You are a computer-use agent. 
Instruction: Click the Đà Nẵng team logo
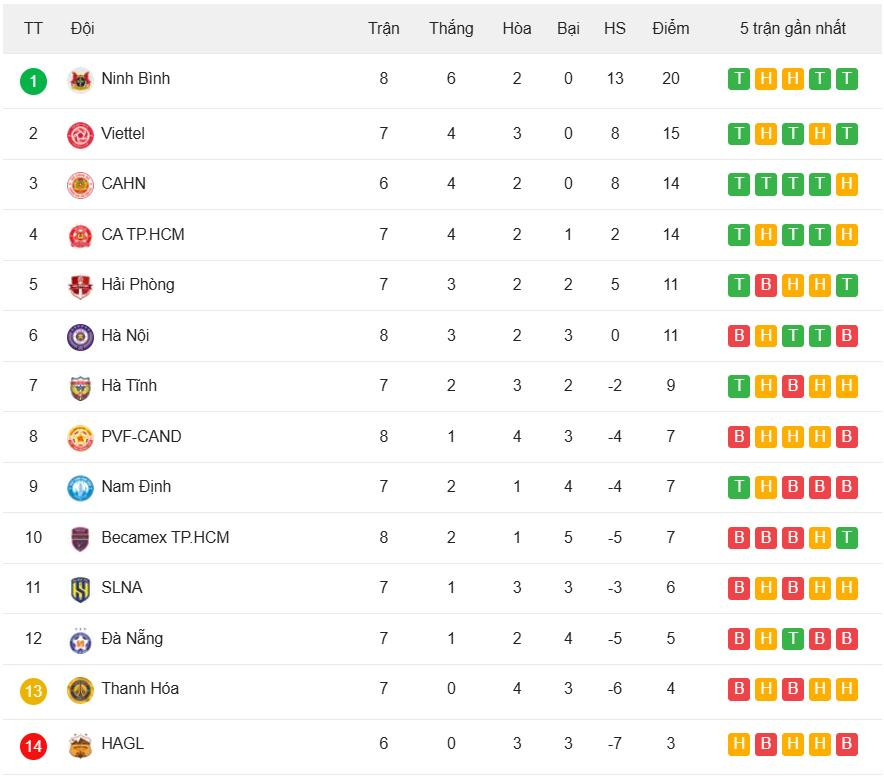tap(80, 639)
